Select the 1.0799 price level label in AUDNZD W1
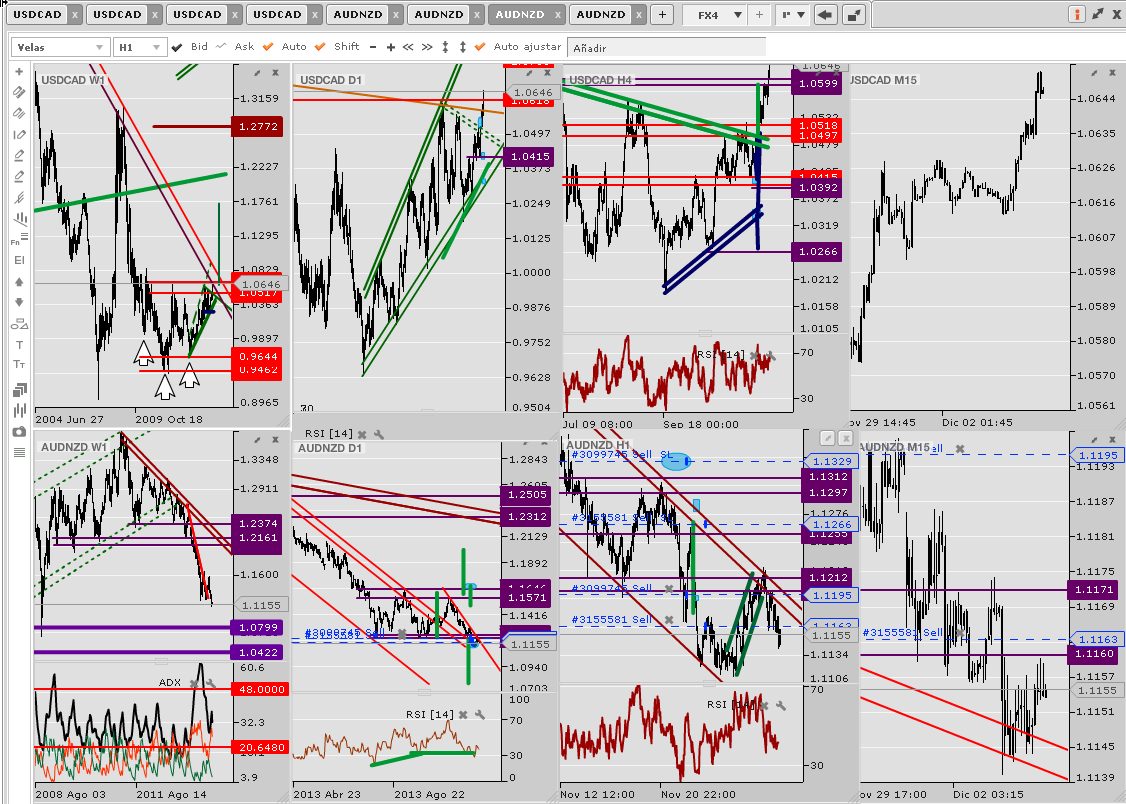The width and height of the screenshot is (1126, 804). pos(256,627)
